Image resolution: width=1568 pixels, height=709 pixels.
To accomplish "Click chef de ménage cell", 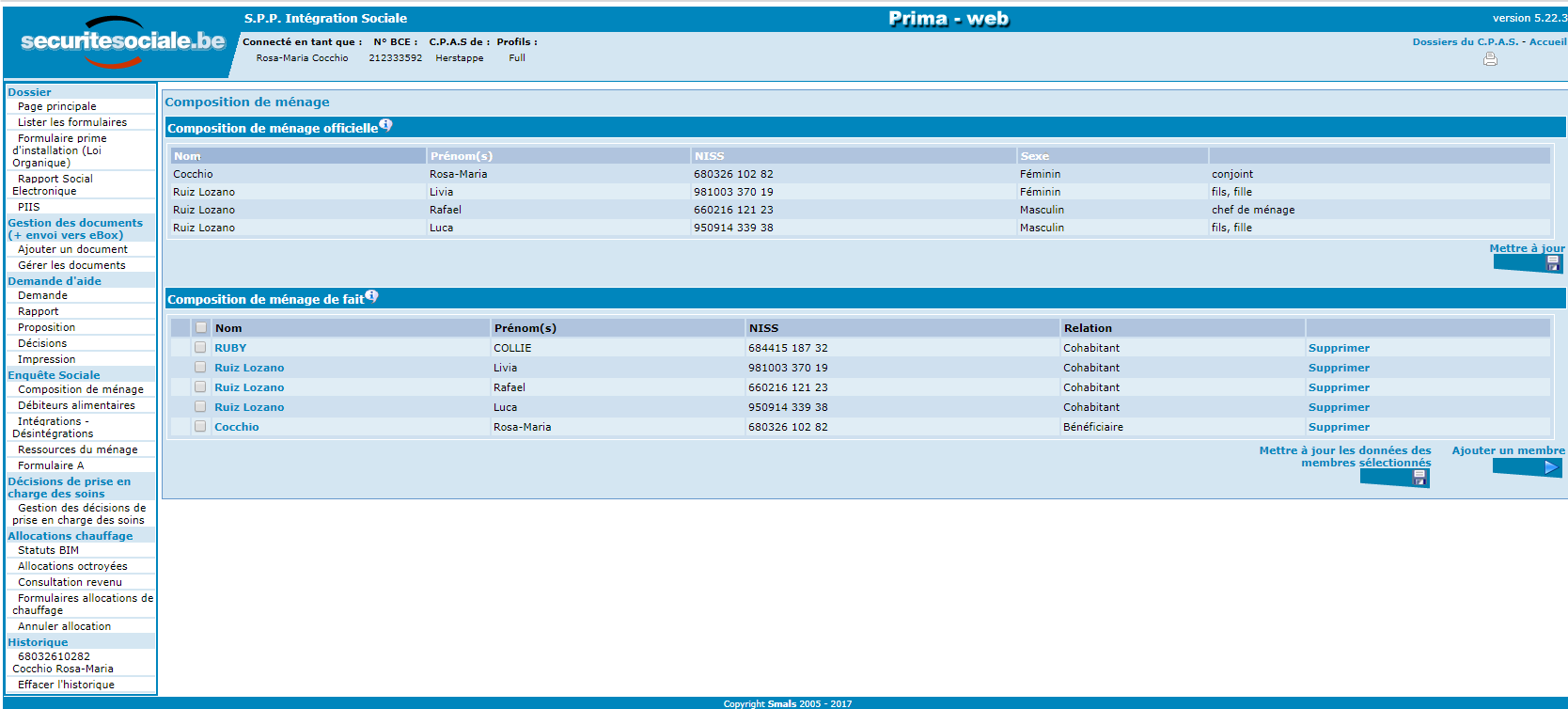I will coord(1253,210).
